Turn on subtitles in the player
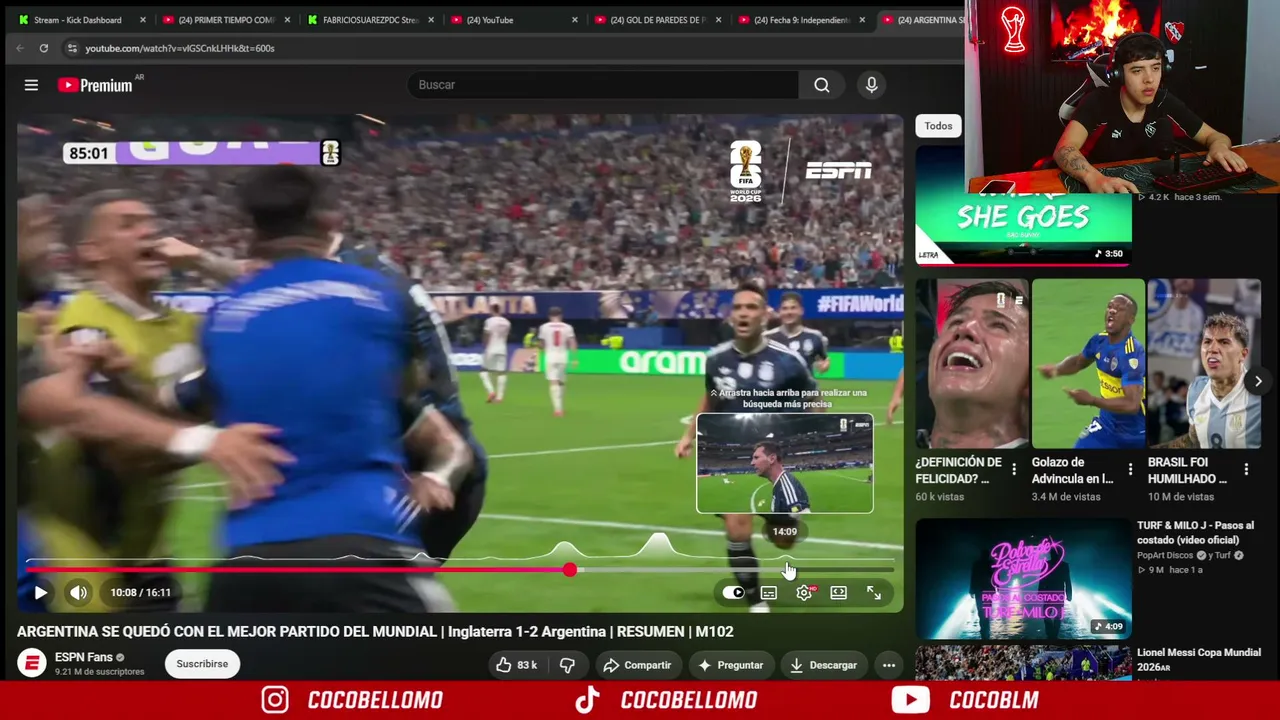This screenshot has width=1280, height=720. pyautogui.click(x=768, y=593)
